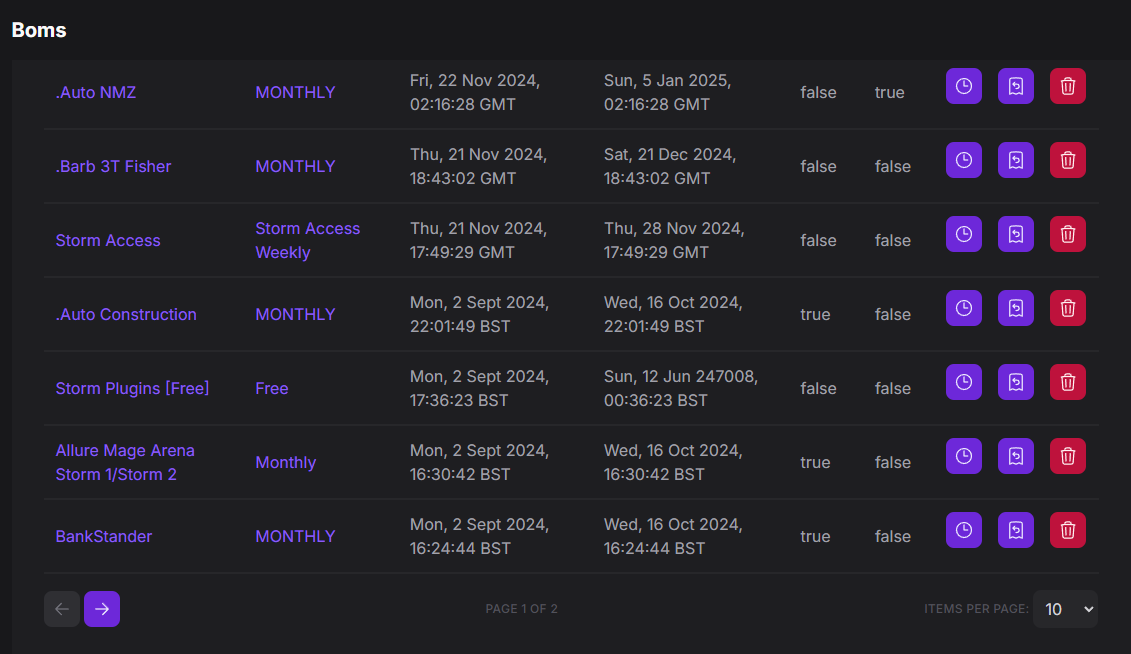1131x654 pixels.
Task: Click the 'true' value in .Auto NMZ row
Action: point(889,92)
